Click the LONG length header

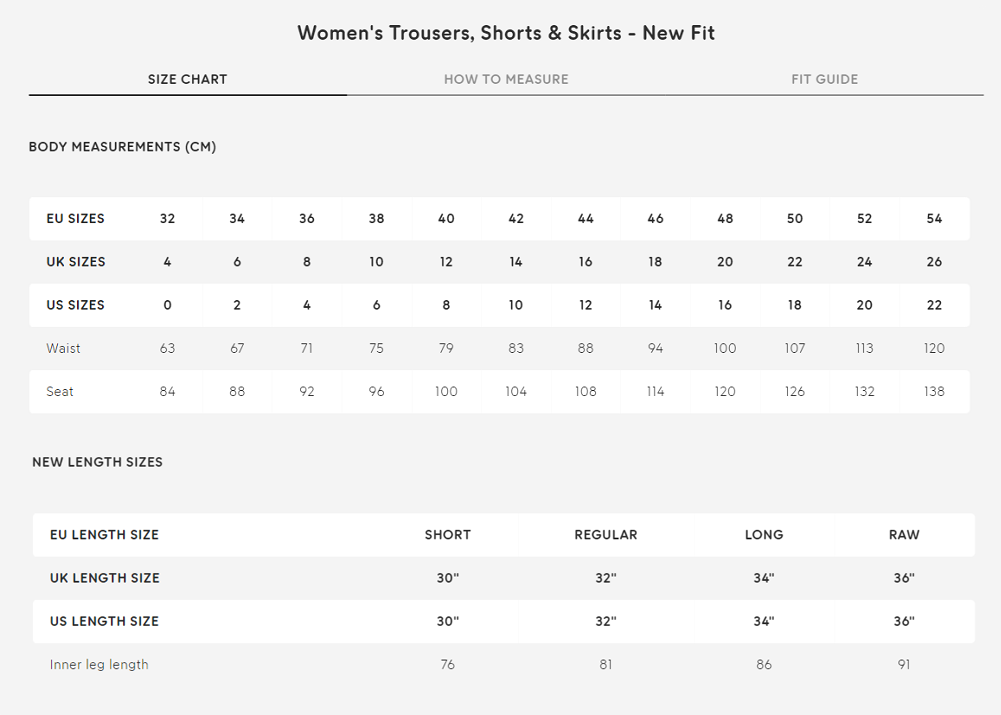764,535
